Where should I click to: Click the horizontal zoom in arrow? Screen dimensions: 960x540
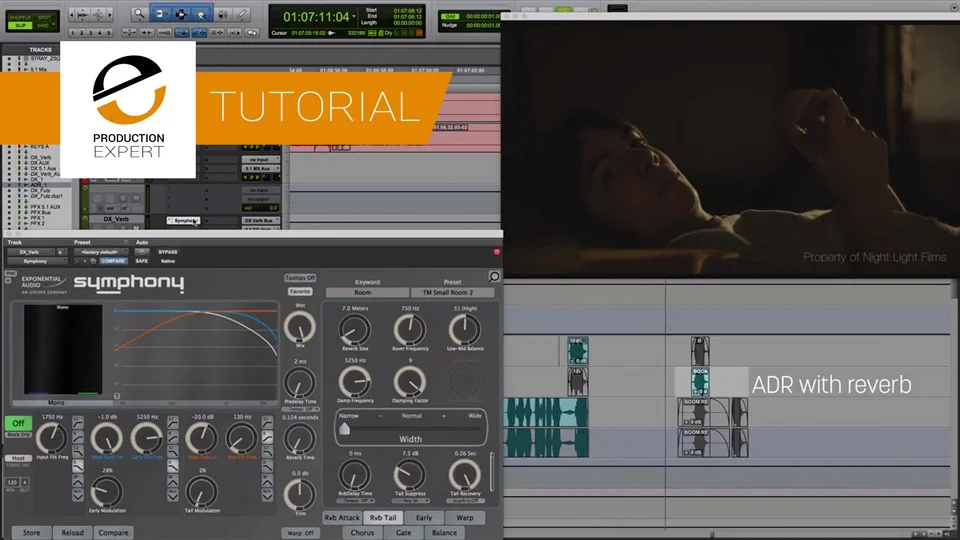[110, 14]
